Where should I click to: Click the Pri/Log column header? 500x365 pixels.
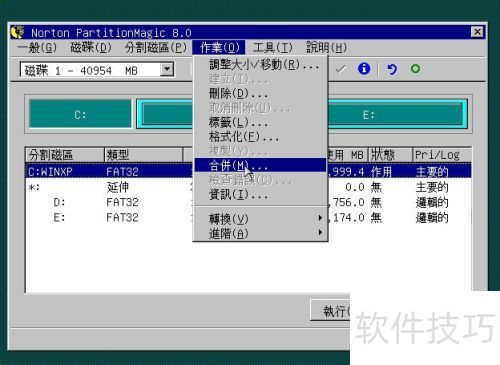442,155
